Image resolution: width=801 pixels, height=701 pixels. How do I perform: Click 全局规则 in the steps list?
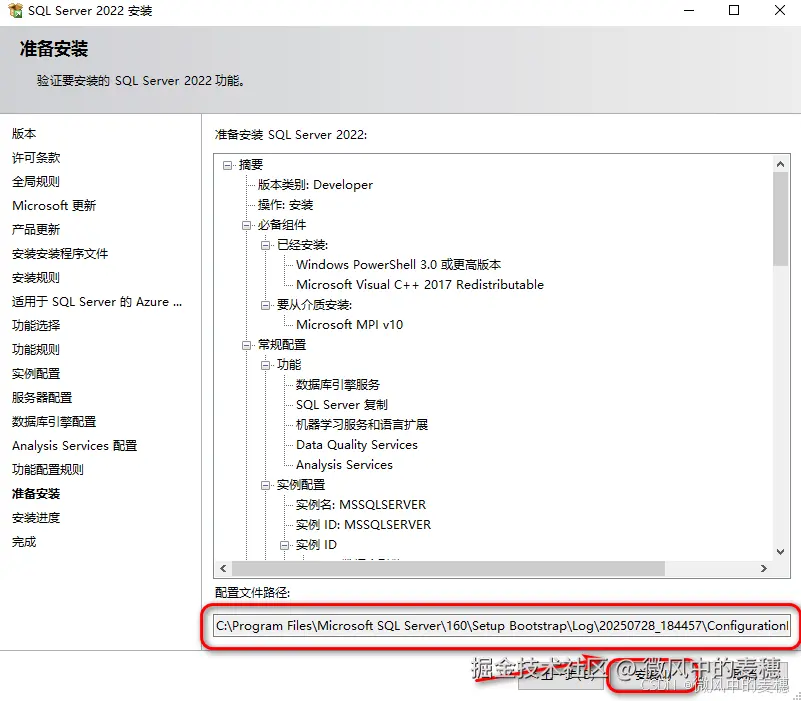click(36, 182)
